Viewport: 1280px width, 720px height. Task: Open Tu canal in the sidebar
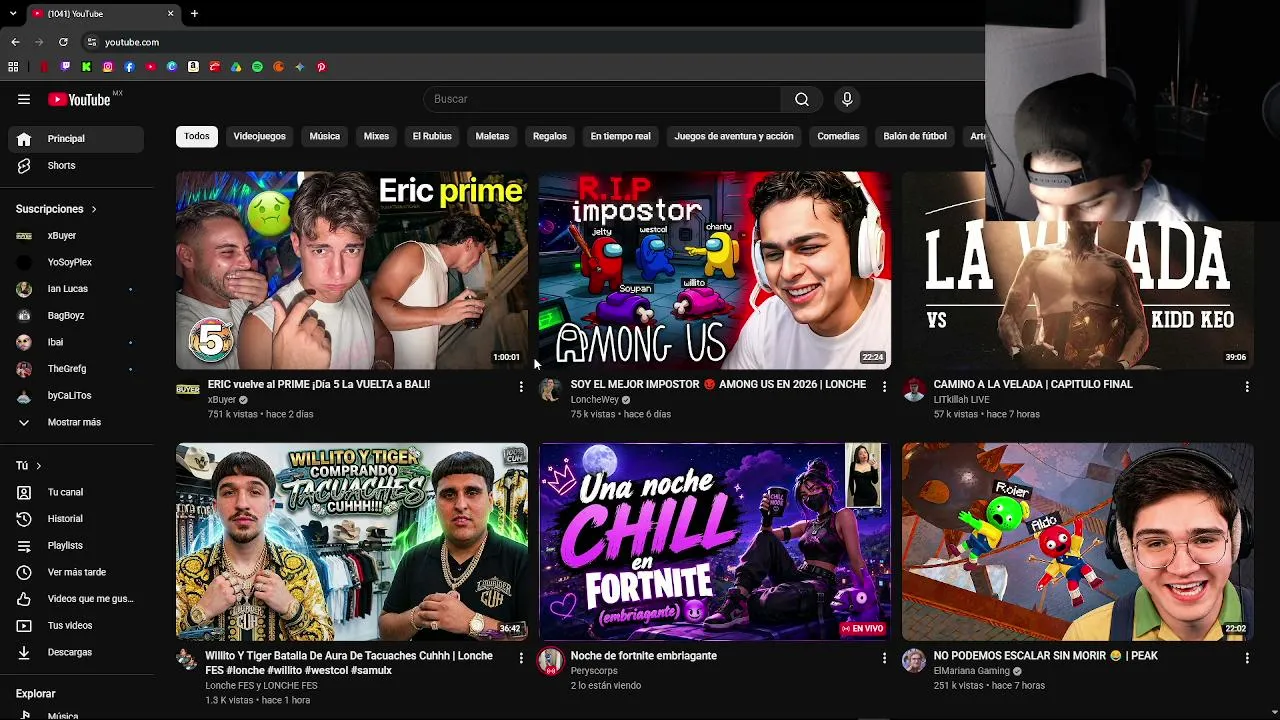click(x=76, y=492)
